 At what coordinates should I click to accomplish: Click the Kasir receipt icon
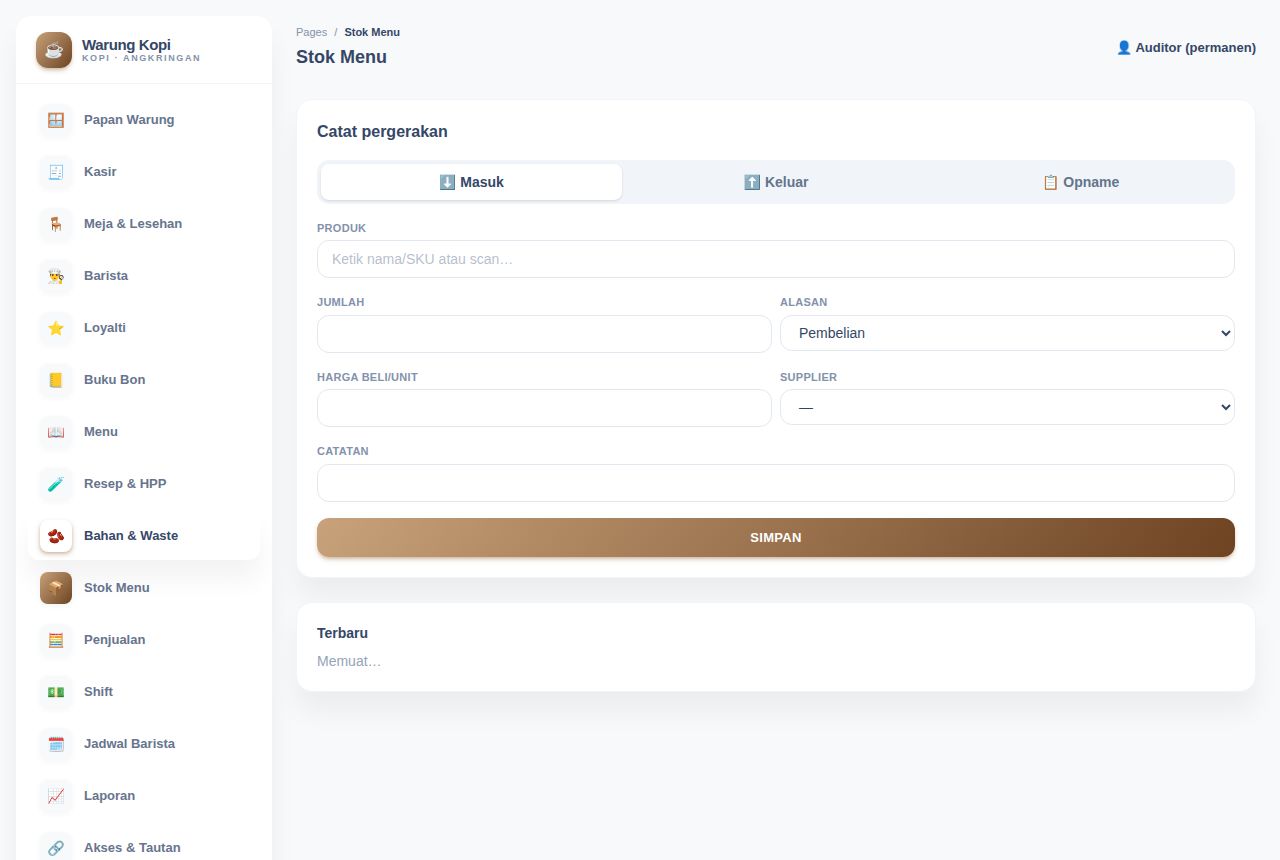tap(56, 172)
